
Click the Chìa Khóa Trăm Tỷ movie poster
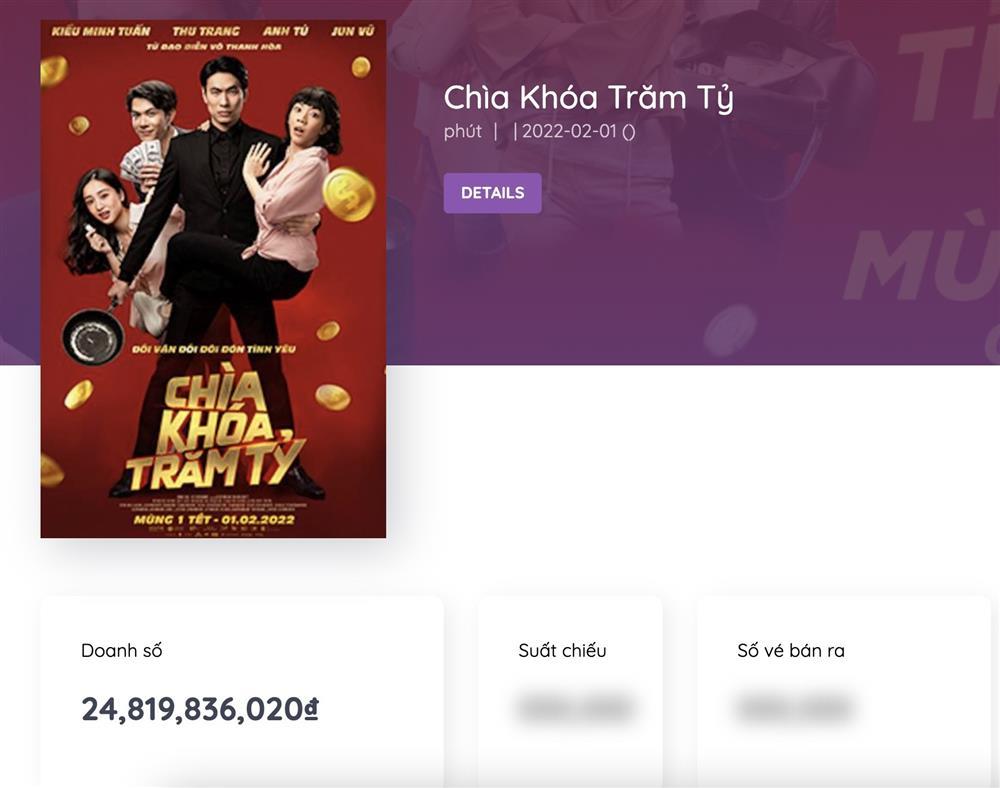point(212,275)
